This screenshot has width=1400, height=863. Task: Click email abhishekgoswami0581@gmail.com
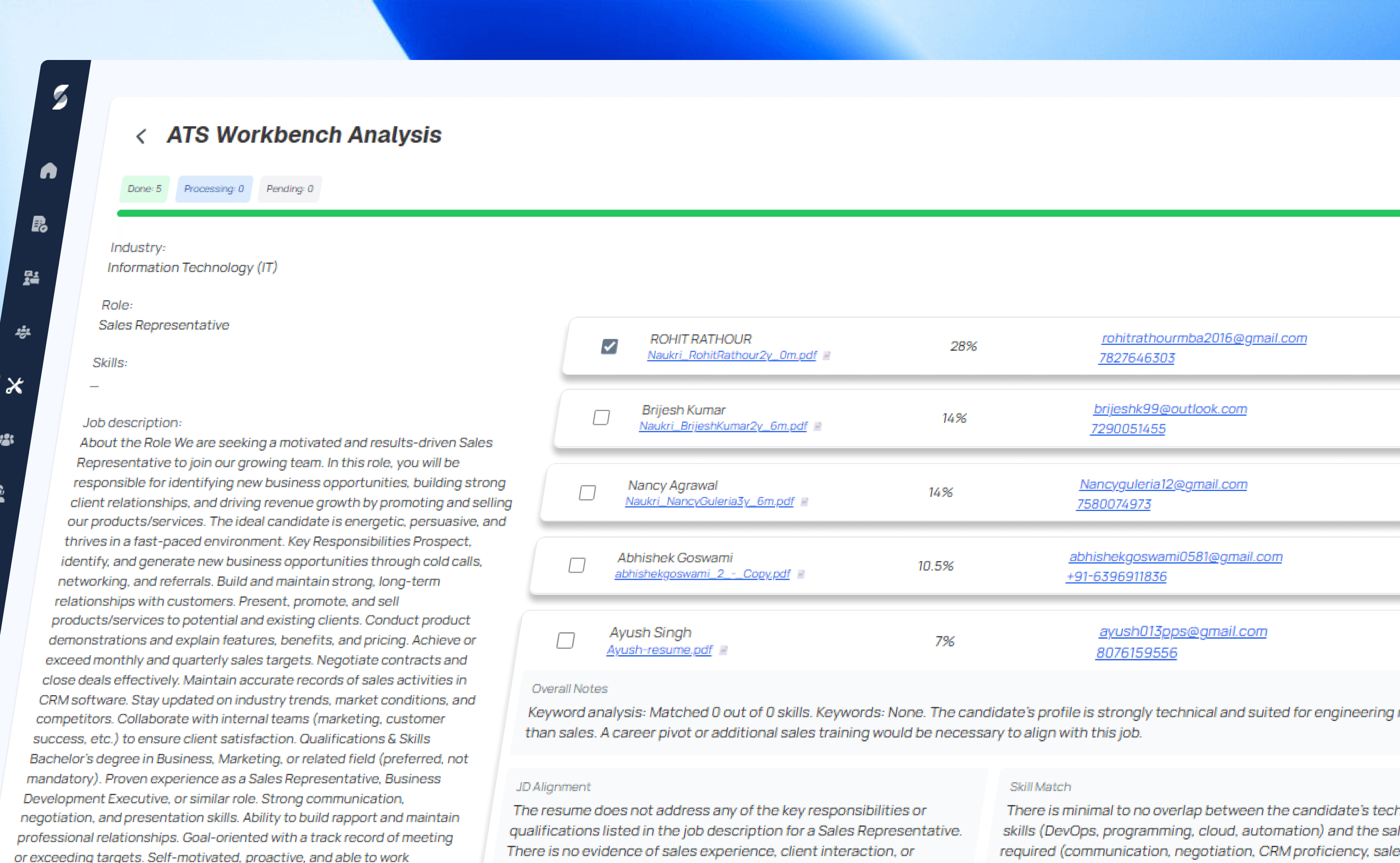[1175, 556]
